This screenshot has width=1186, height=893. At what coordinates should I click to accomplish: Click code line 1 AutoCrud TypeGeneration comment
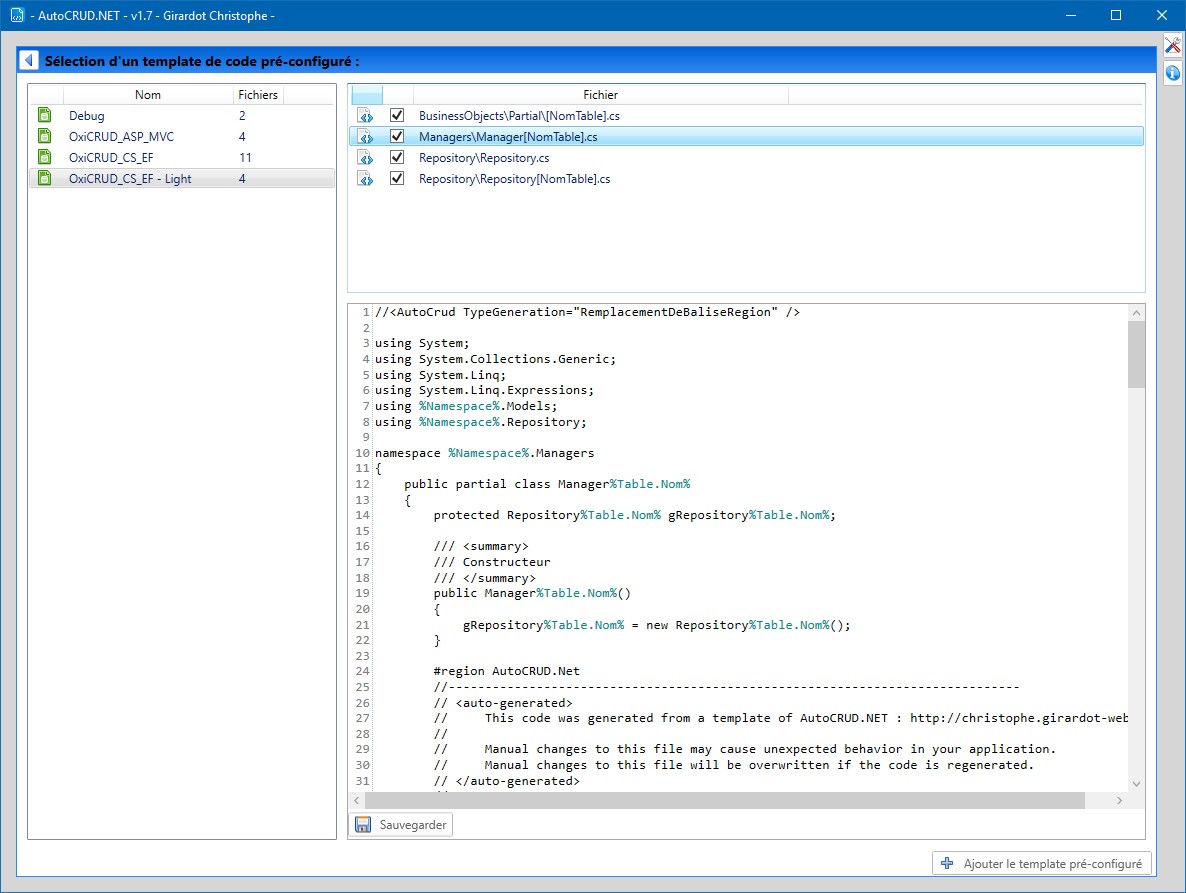(x=587, y=312)
